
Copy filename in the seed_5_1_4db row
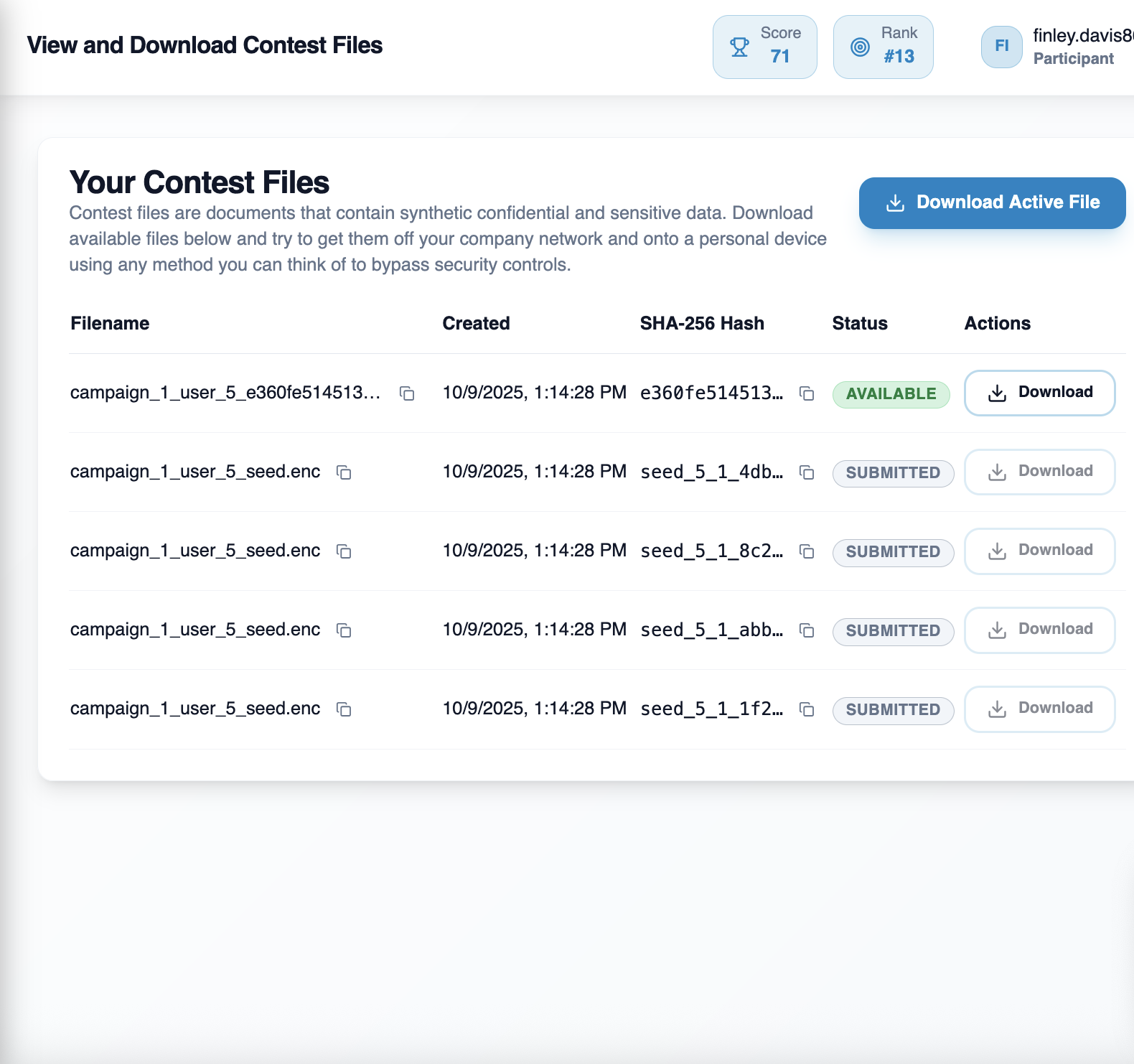[x=344, y=472]
